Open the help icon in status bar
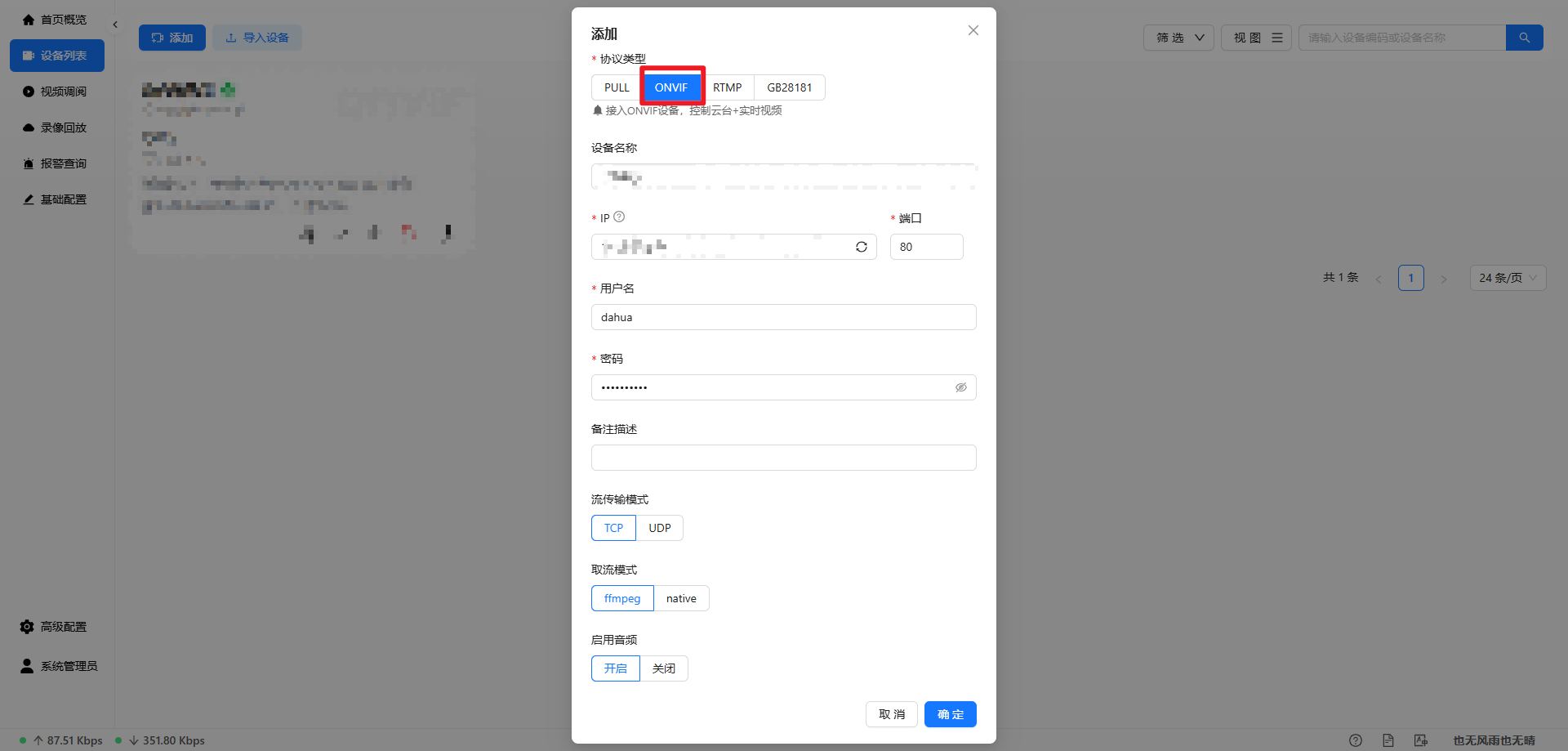Screen dimensions: 1568x751 [1355, 740]
